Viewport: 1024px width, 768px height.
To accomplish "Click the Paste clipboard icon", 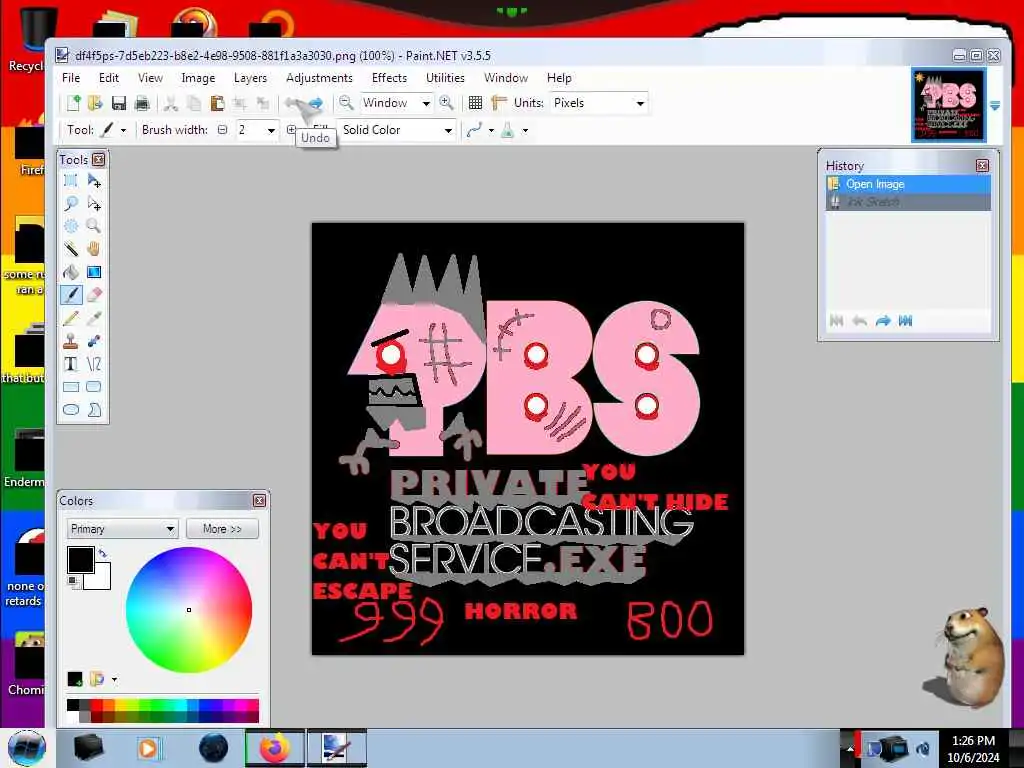I will [217, 103].
